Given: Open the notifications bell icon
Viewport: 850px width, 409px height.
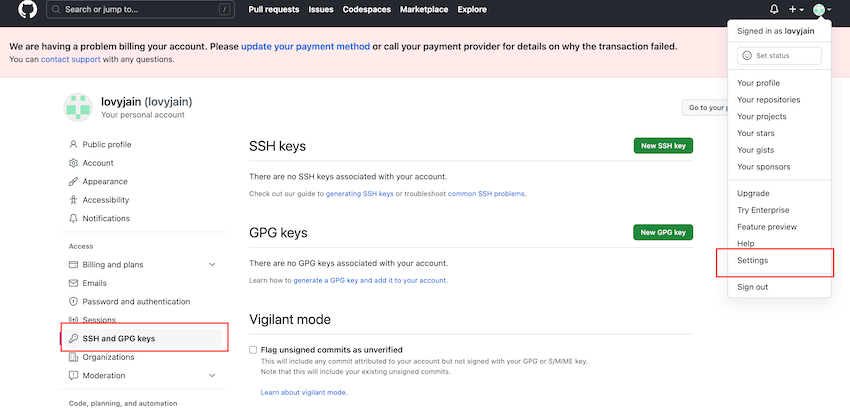Looking at the screenshot, I should (774, 9).
